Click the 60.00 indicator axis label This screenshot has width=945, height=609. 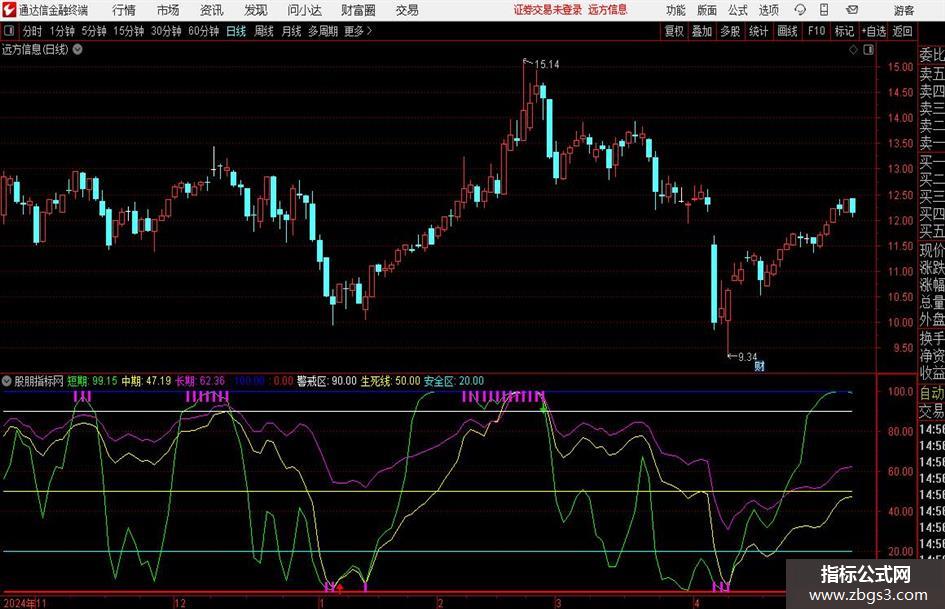900,471
